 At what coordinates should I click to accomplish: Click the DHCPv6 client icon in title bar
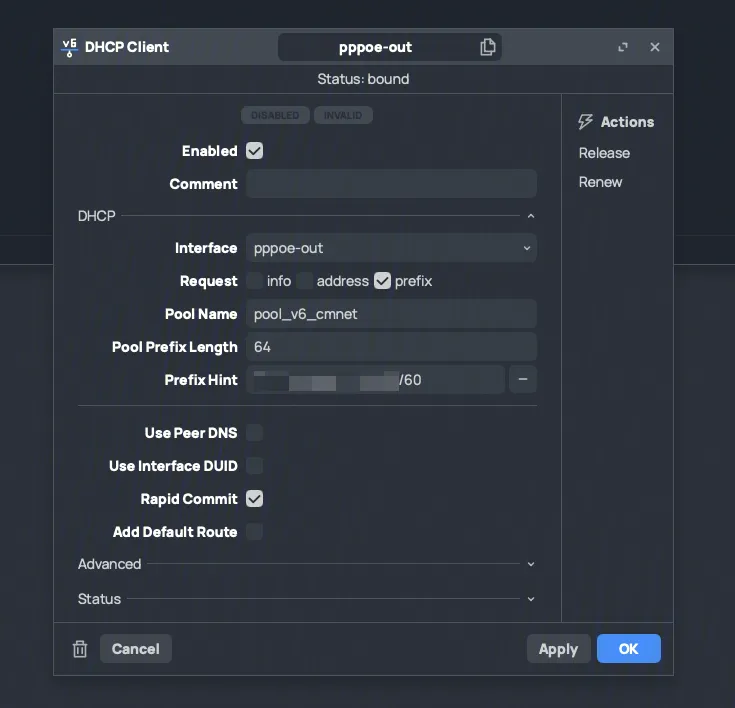click(69, 47)
